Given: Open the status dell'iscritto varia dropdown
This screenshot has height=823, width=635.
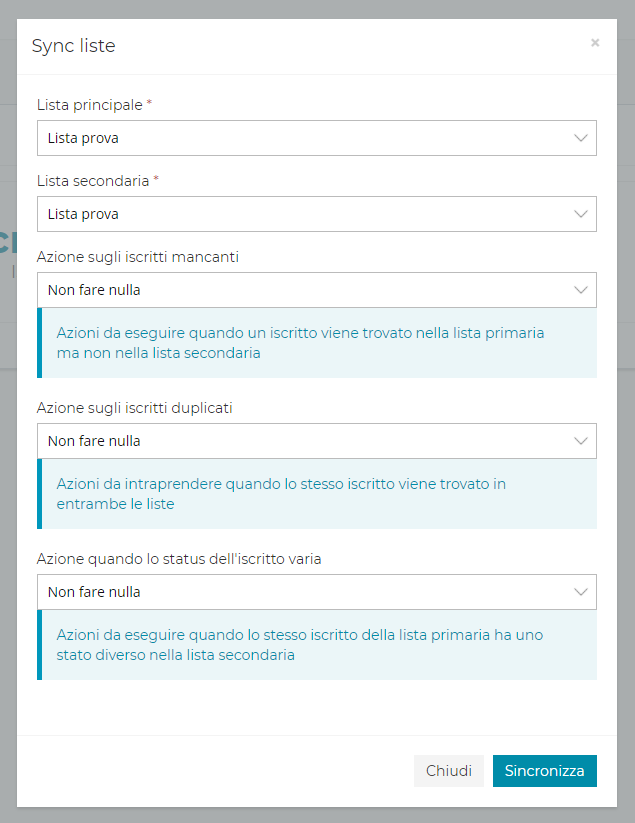Looking at the screenshot, I should tap(300, 592).
